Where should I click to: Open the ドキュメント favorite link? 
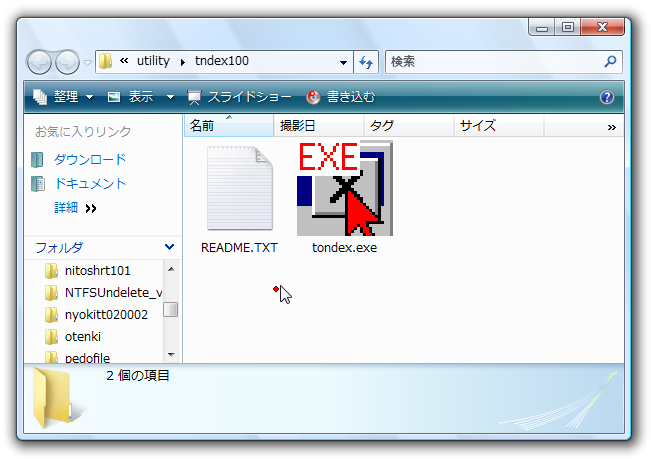click(x=90, y=183)
